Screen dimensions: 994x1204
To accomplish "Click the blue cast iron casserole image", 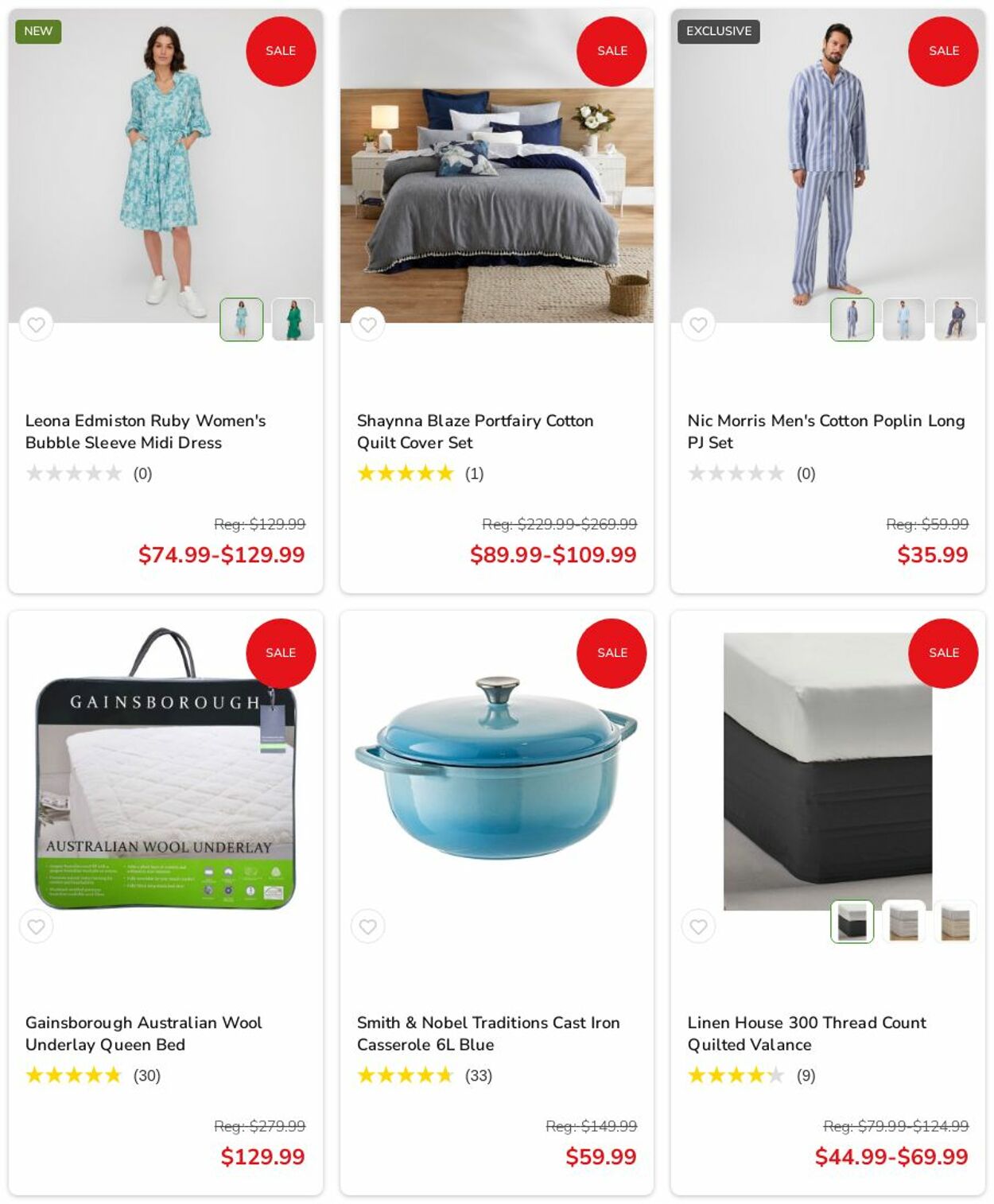I will [496, 768].
